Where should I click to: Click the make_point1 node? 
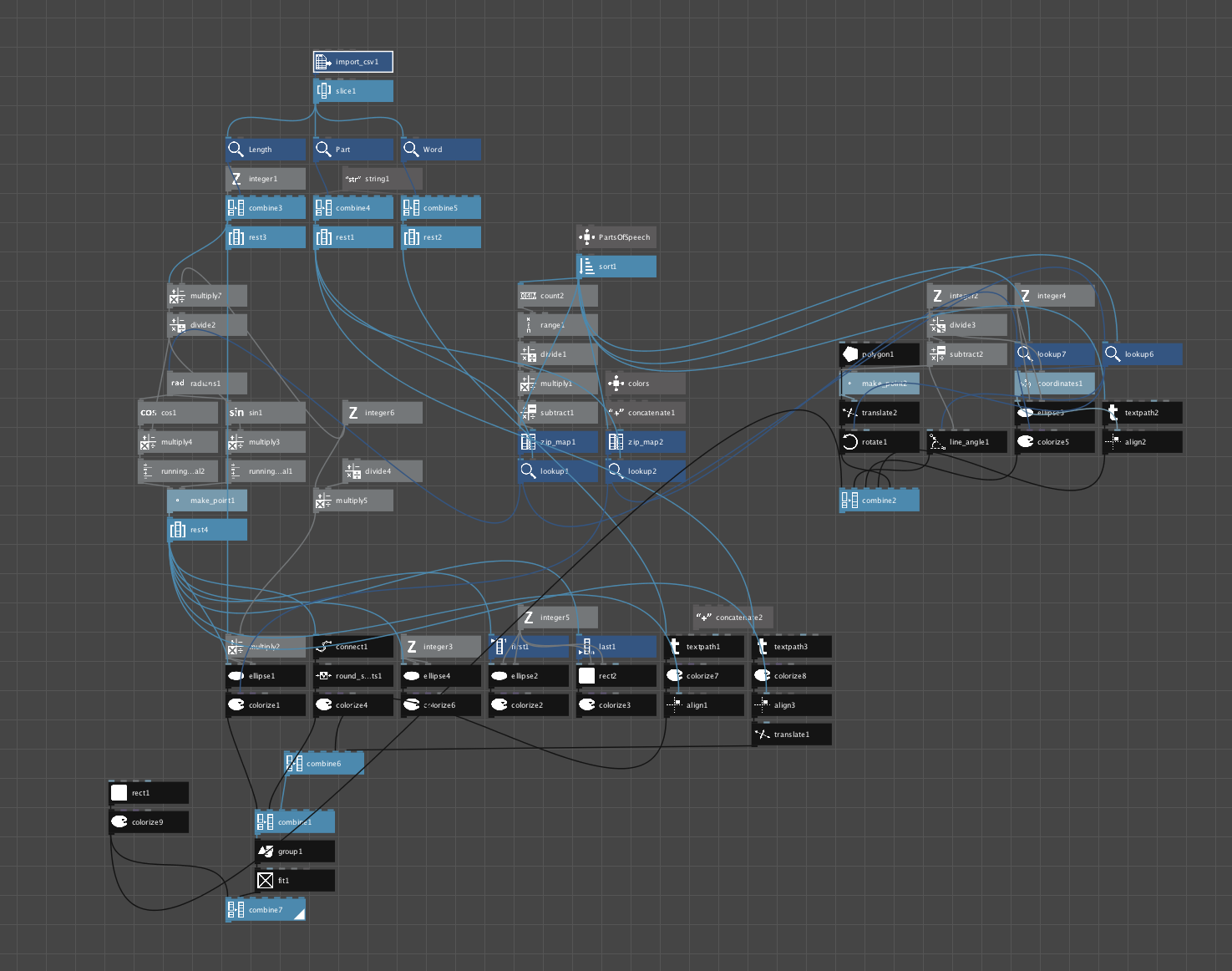207,501
